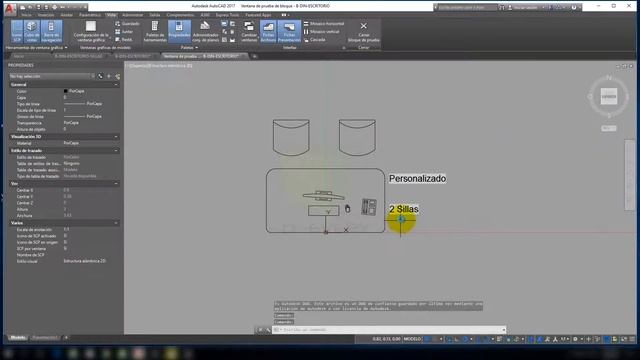
Task: Click the Guardado viewport option
Action: [127, 24]
